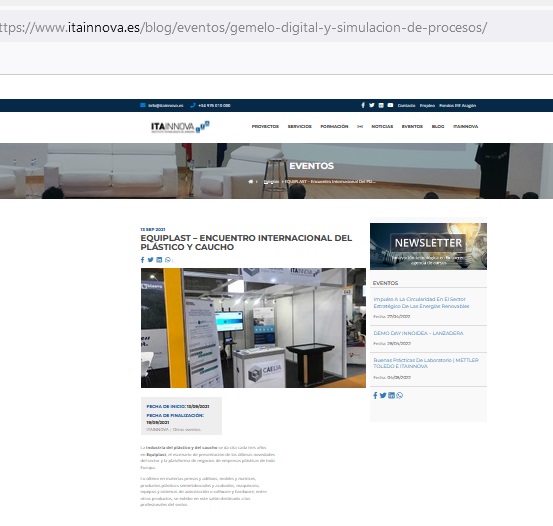Screen dimensions: 553x526
Task: Click the EVENTOS banner heading
Action: pos(311,166)
